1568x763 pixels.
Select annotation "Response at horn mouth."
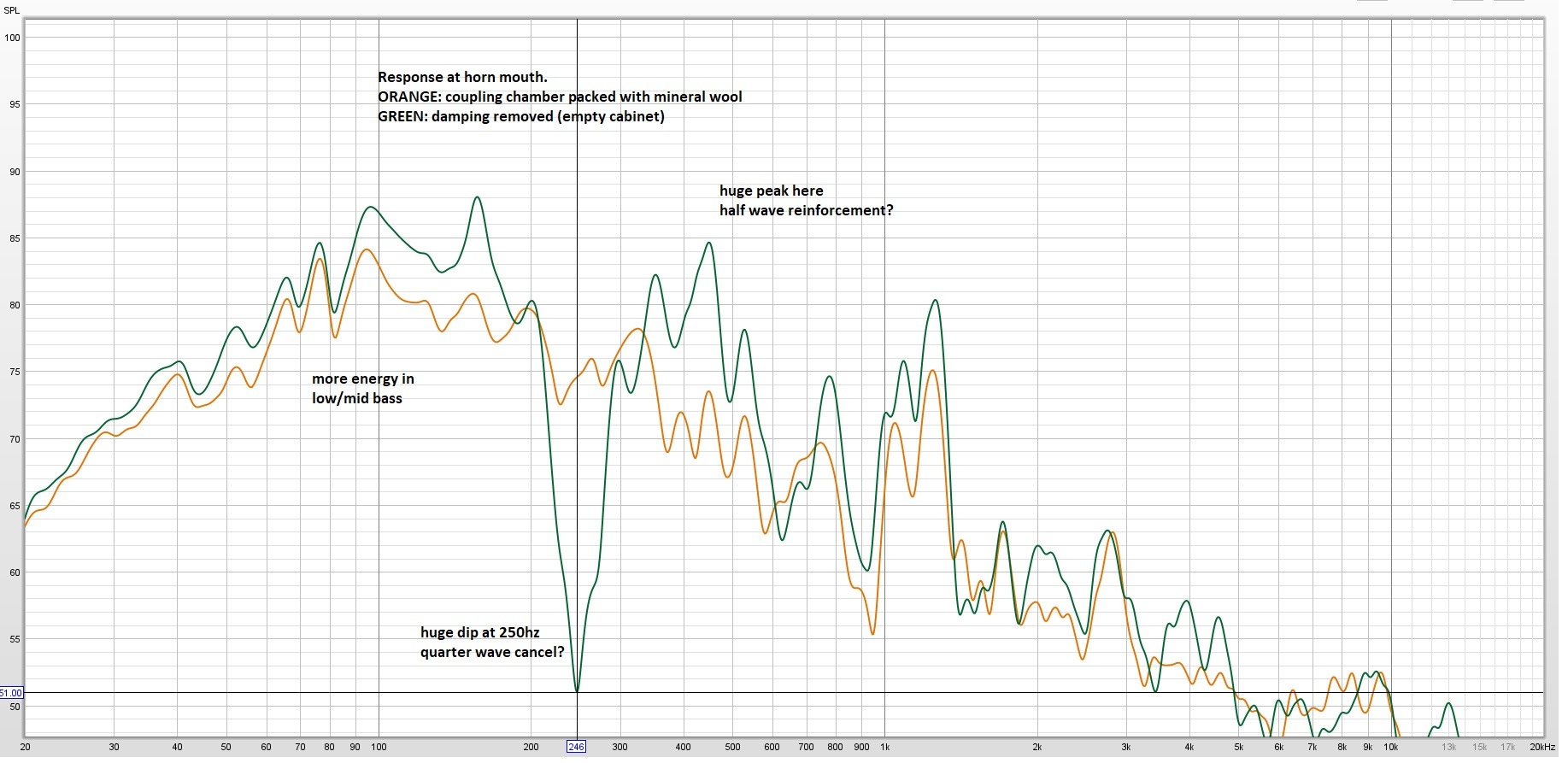pos(462,77)
